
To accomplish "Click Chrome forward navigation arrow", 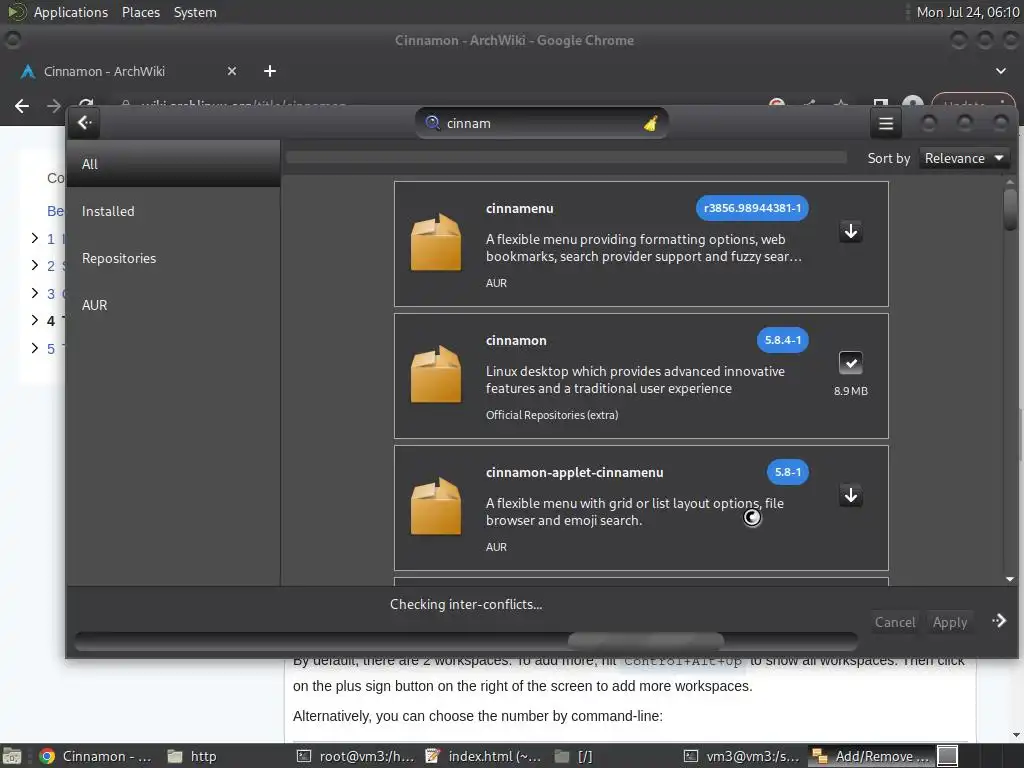I will click(x=54, y=106).
